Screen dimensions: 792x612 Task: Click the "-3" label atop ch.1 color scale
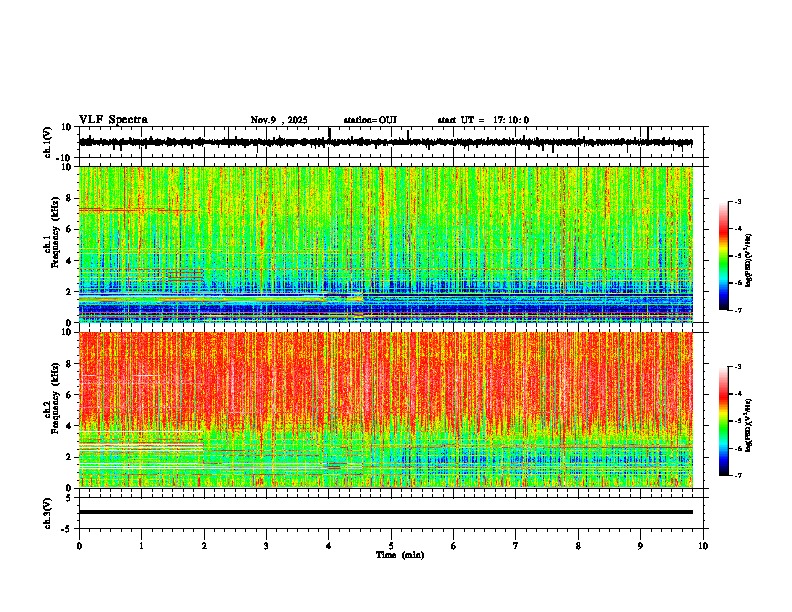coord(737,201)
